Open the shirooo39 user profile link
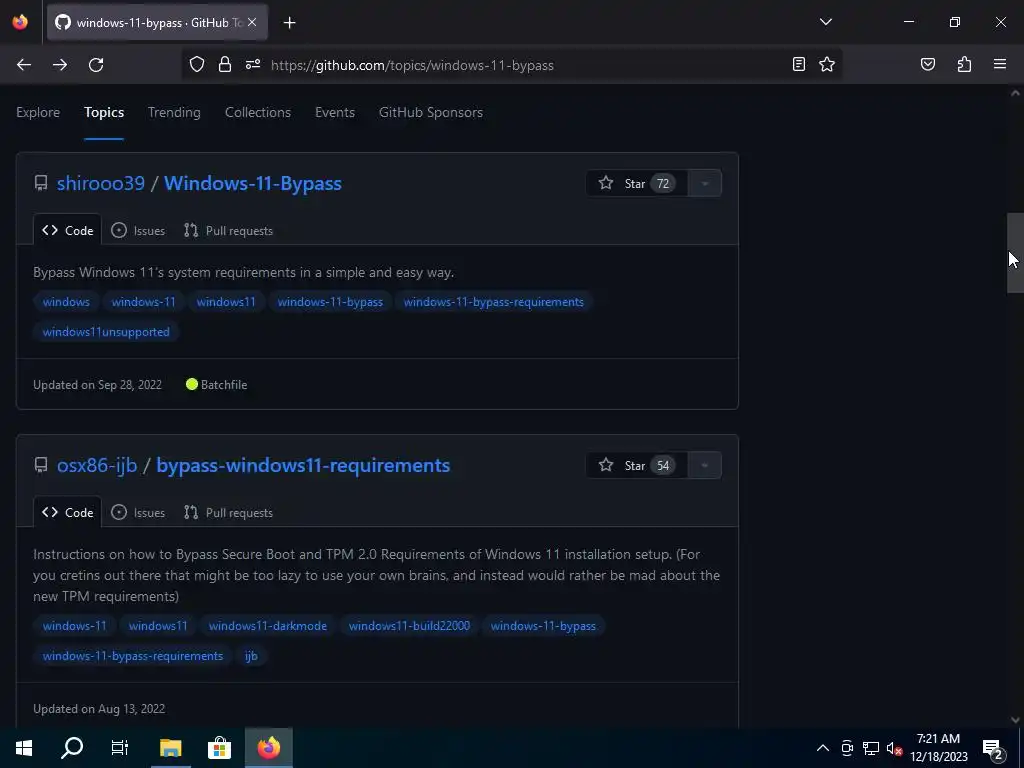Screen dimensions: 1024x768 coord(101,184)
